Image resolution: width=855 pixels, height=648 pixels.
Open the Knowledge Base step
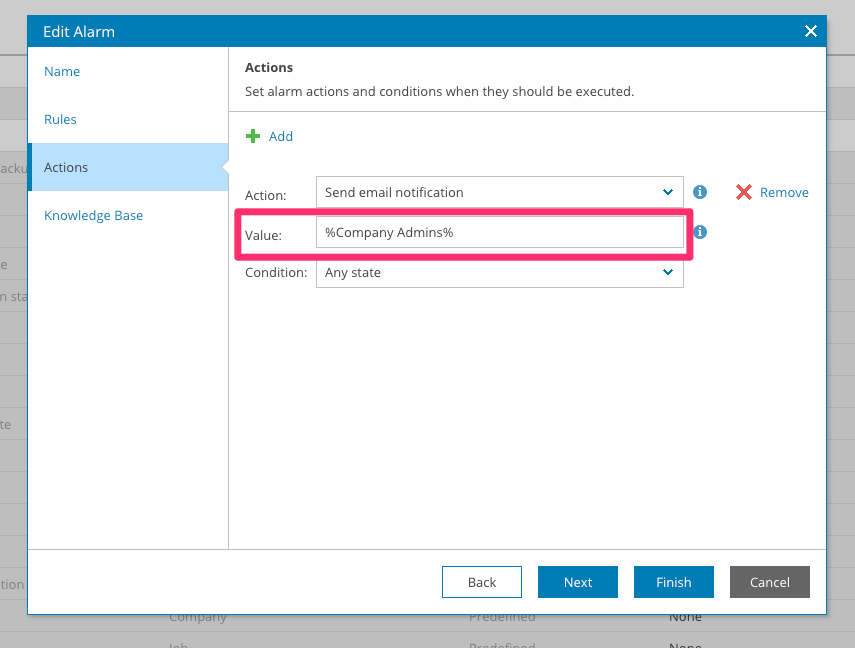click(93, 216)
